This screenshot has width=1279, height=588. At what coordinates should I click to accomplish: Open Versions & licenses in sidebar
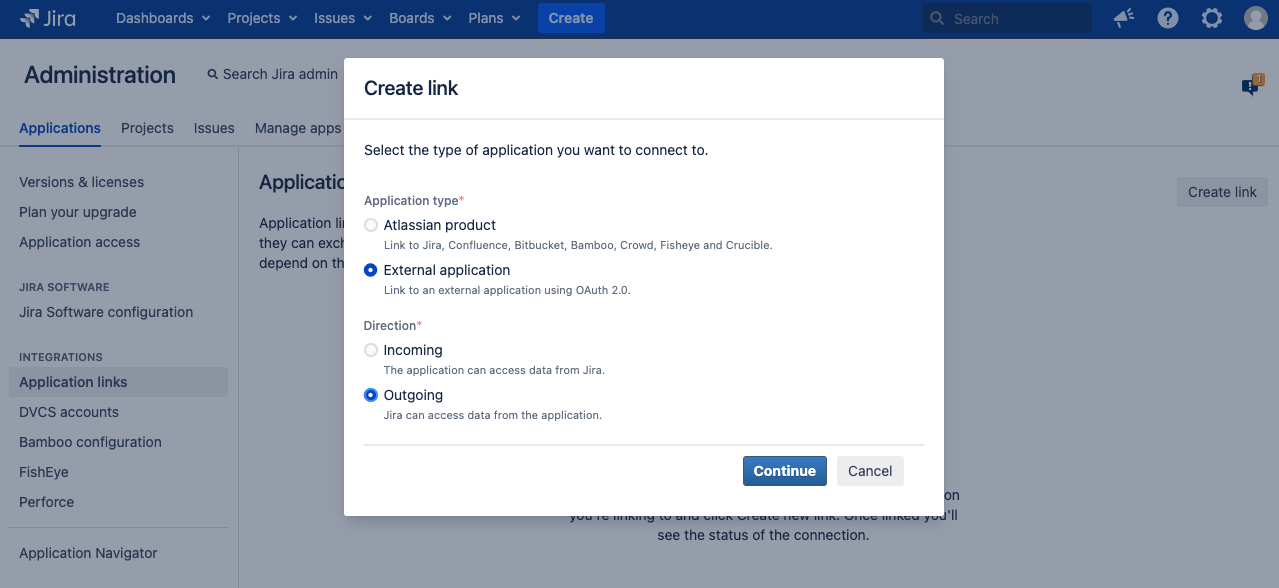pyautogui.click(x=81, y=182)
